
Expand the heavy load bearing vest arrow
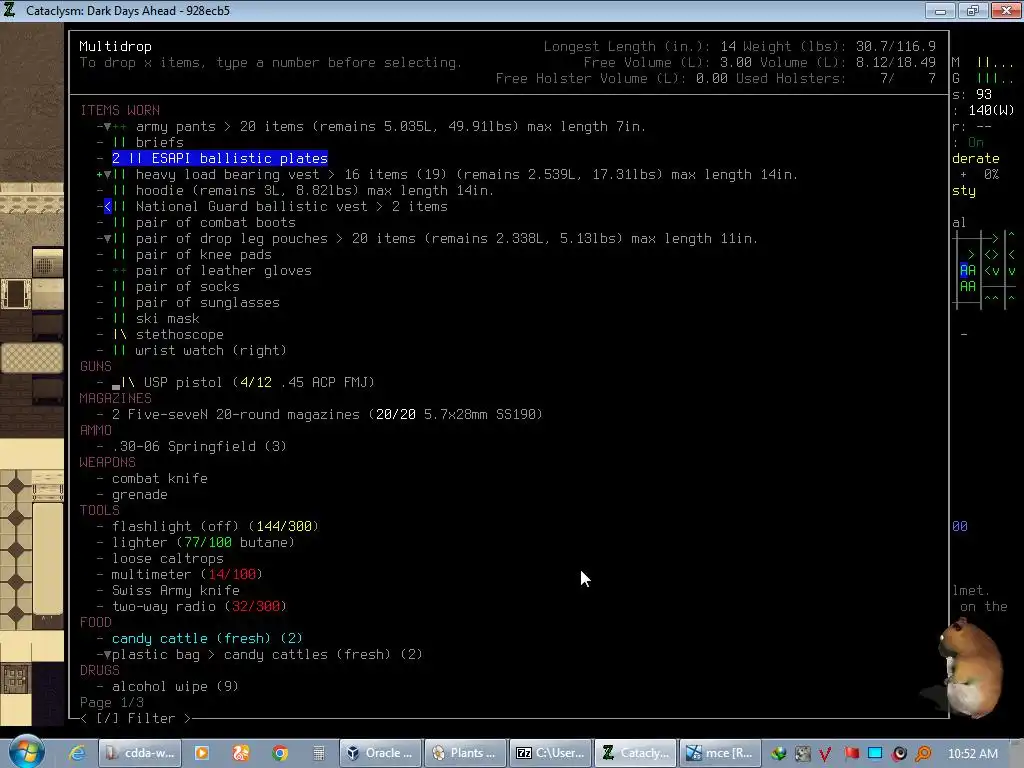107,174
